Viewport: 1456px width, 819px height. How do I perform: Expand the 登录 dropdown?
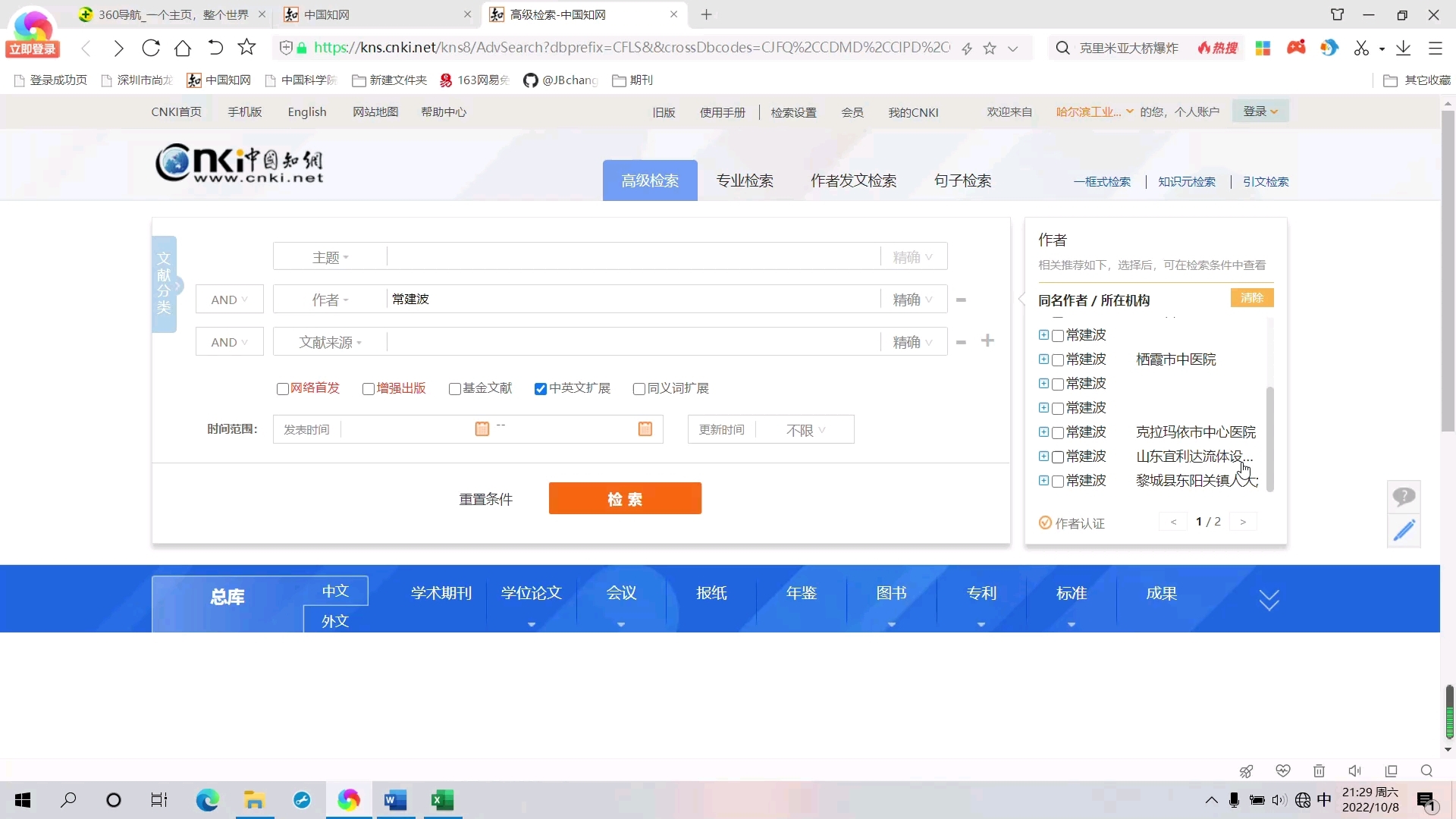(x=1260, y=111)
